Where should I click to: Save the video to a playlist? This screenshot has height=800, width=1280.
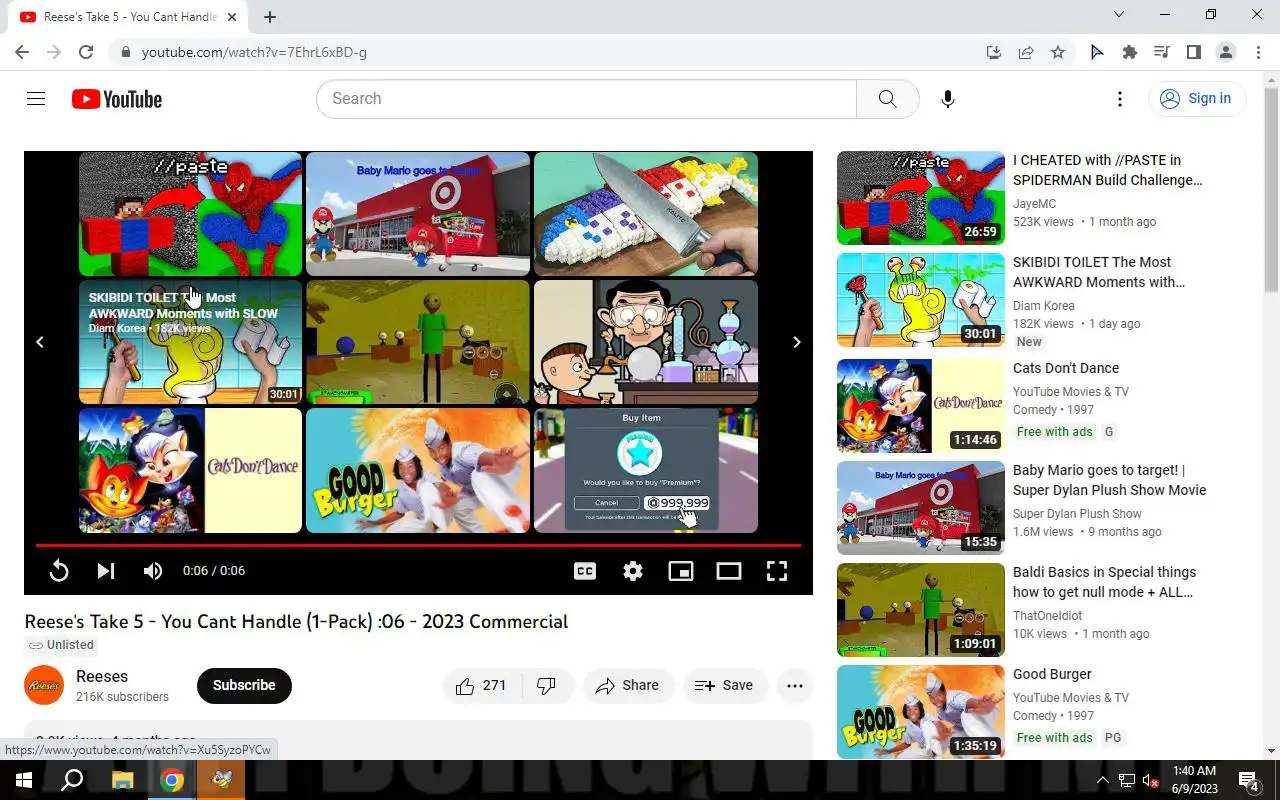click(x=725, y=686)
